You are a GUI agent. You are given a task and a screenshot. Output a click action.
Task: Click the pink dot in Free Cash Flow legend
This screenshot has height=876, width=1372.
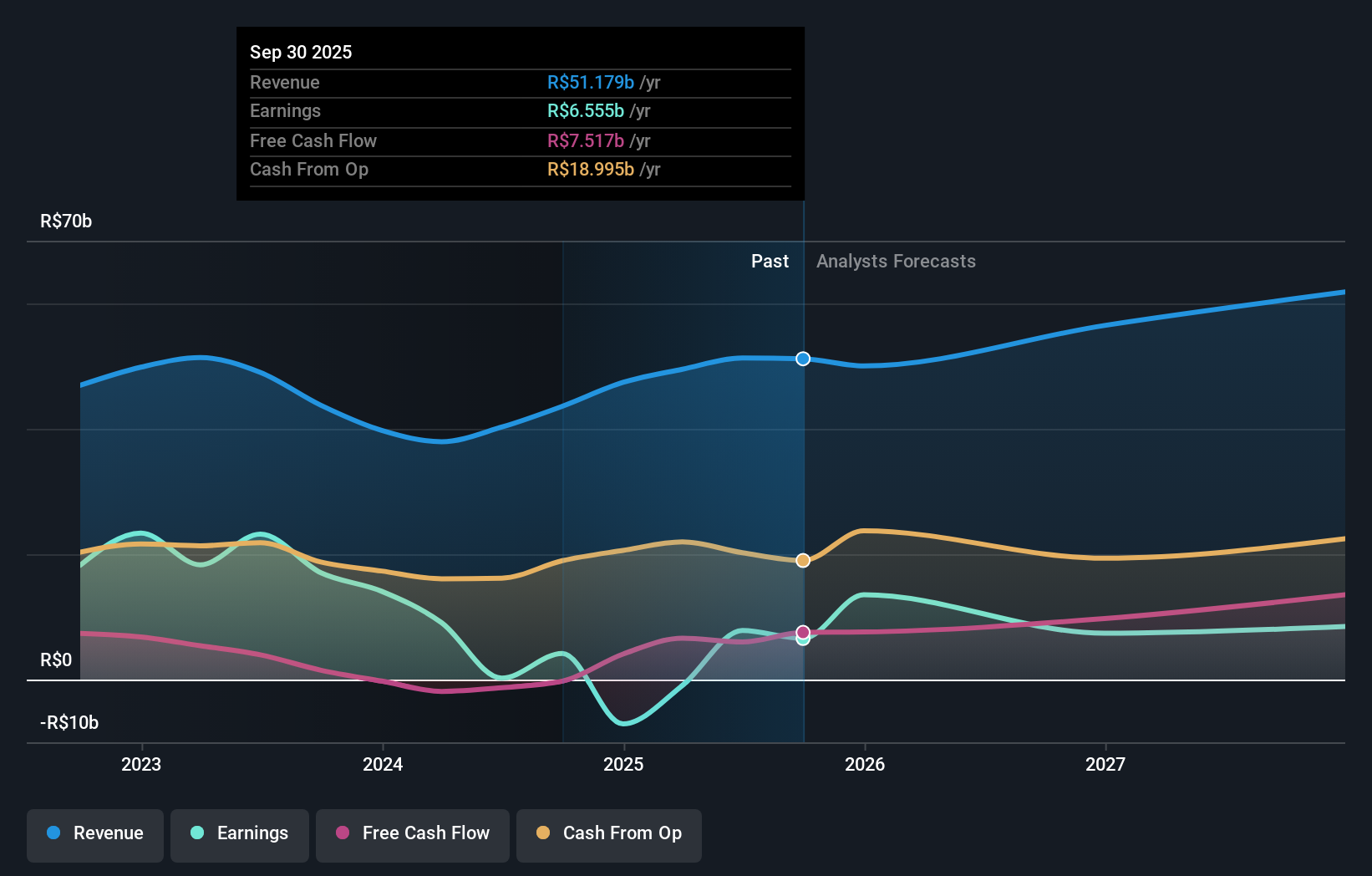[343, 833]
